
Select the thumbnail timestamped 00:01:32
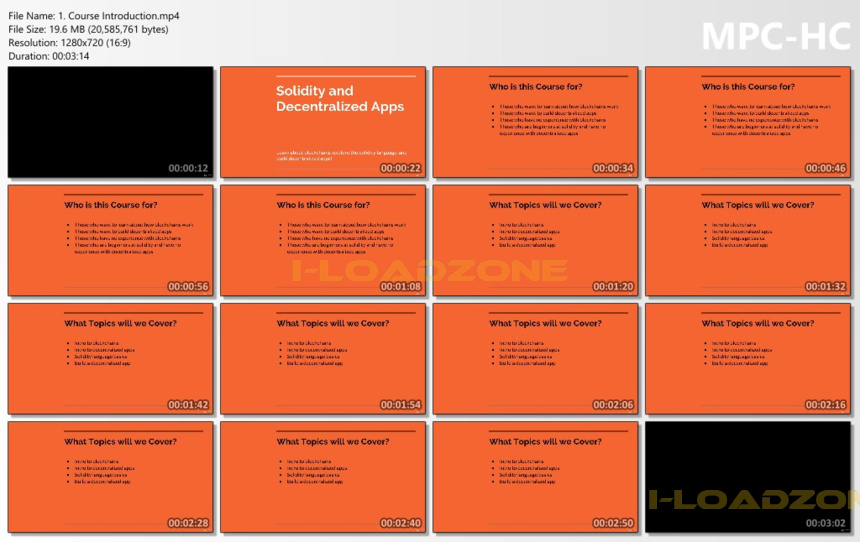(x=748, y=241)
